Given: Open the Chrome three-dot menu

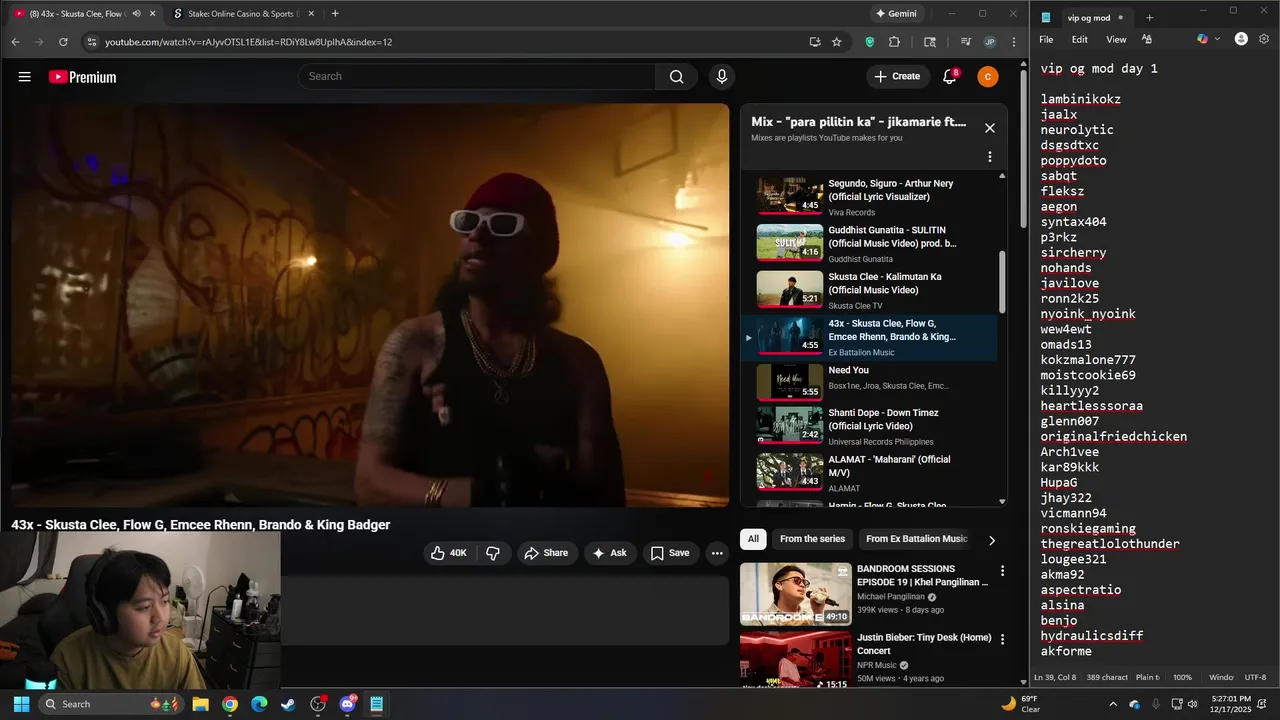Looking at the screenshot, I should [x=1014, y=42].
